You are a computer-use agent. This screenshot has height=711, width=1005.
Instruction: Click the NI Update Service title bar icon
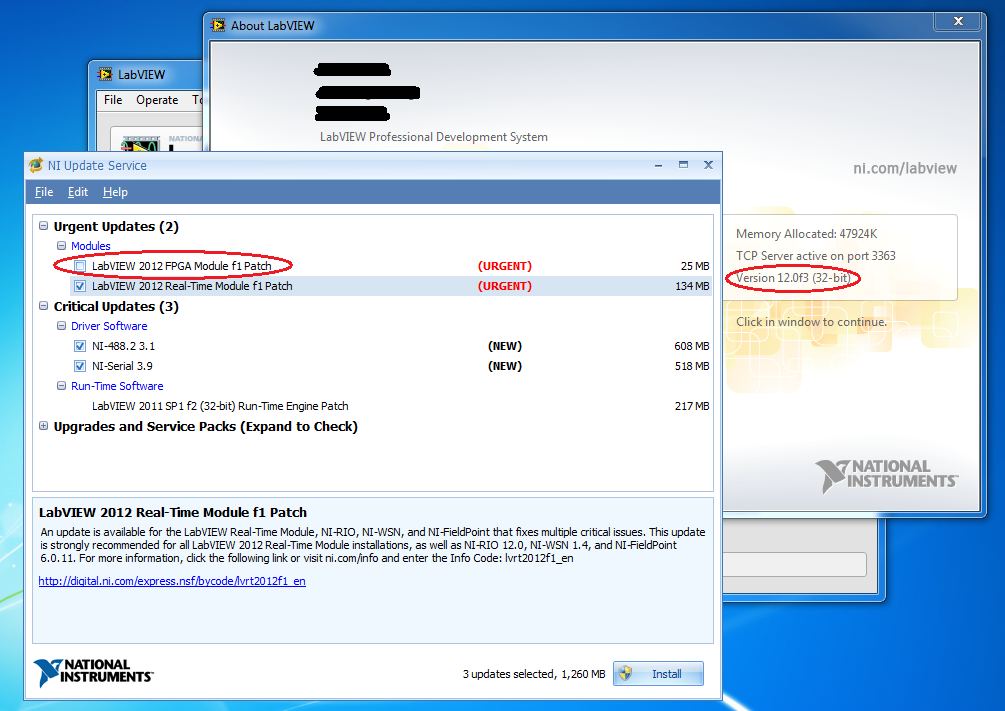coord(36,165)
